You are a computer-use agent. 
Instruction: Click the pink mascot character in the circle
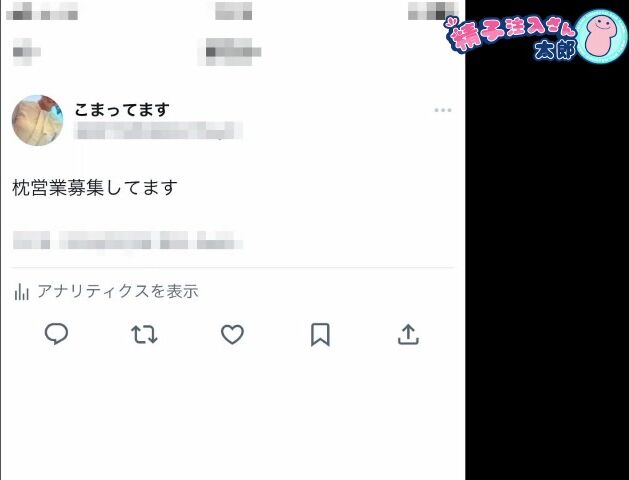(x=601, y=37)
